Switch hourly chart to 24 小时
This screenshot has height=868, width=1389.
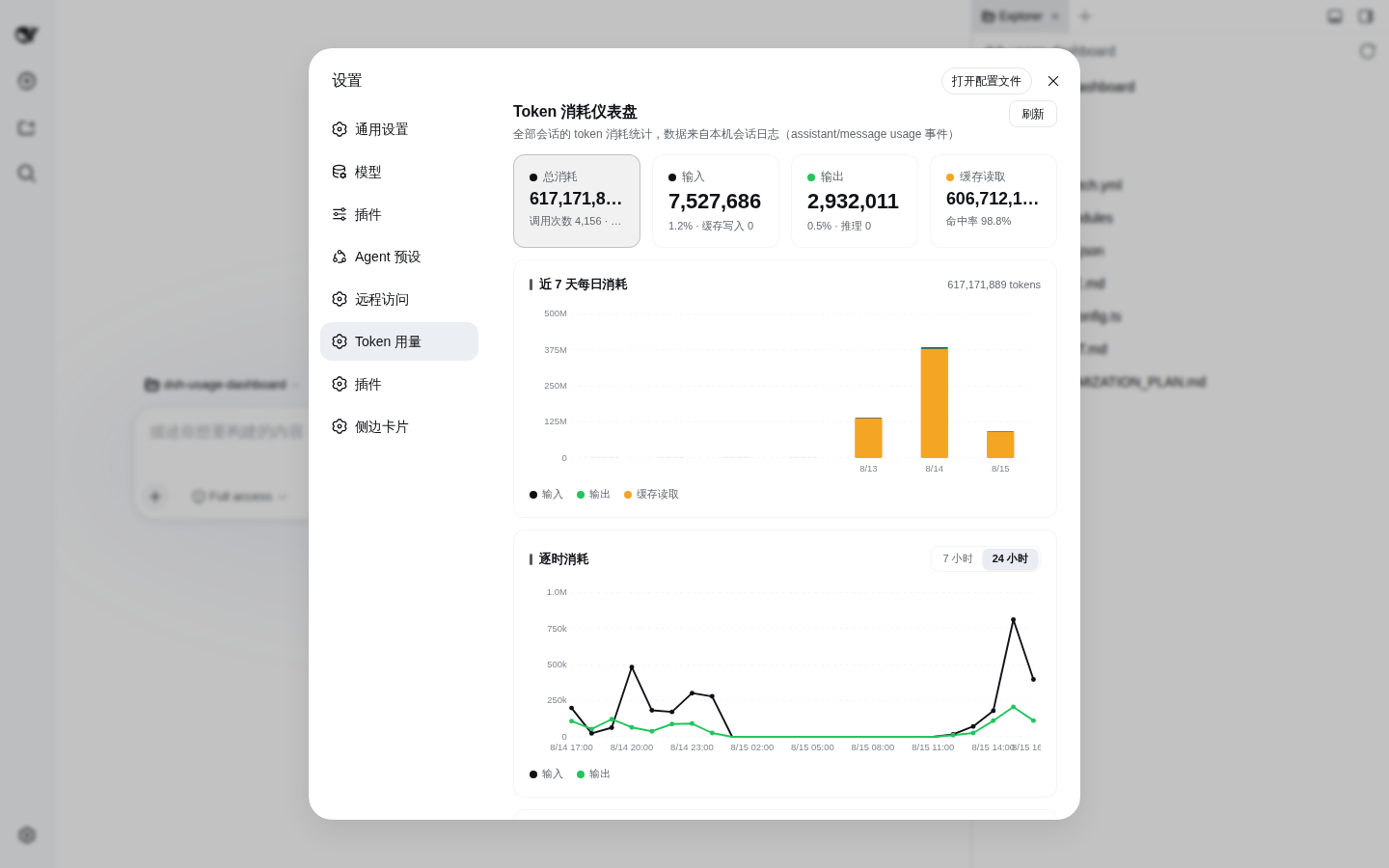click(x=1010, y=558)
